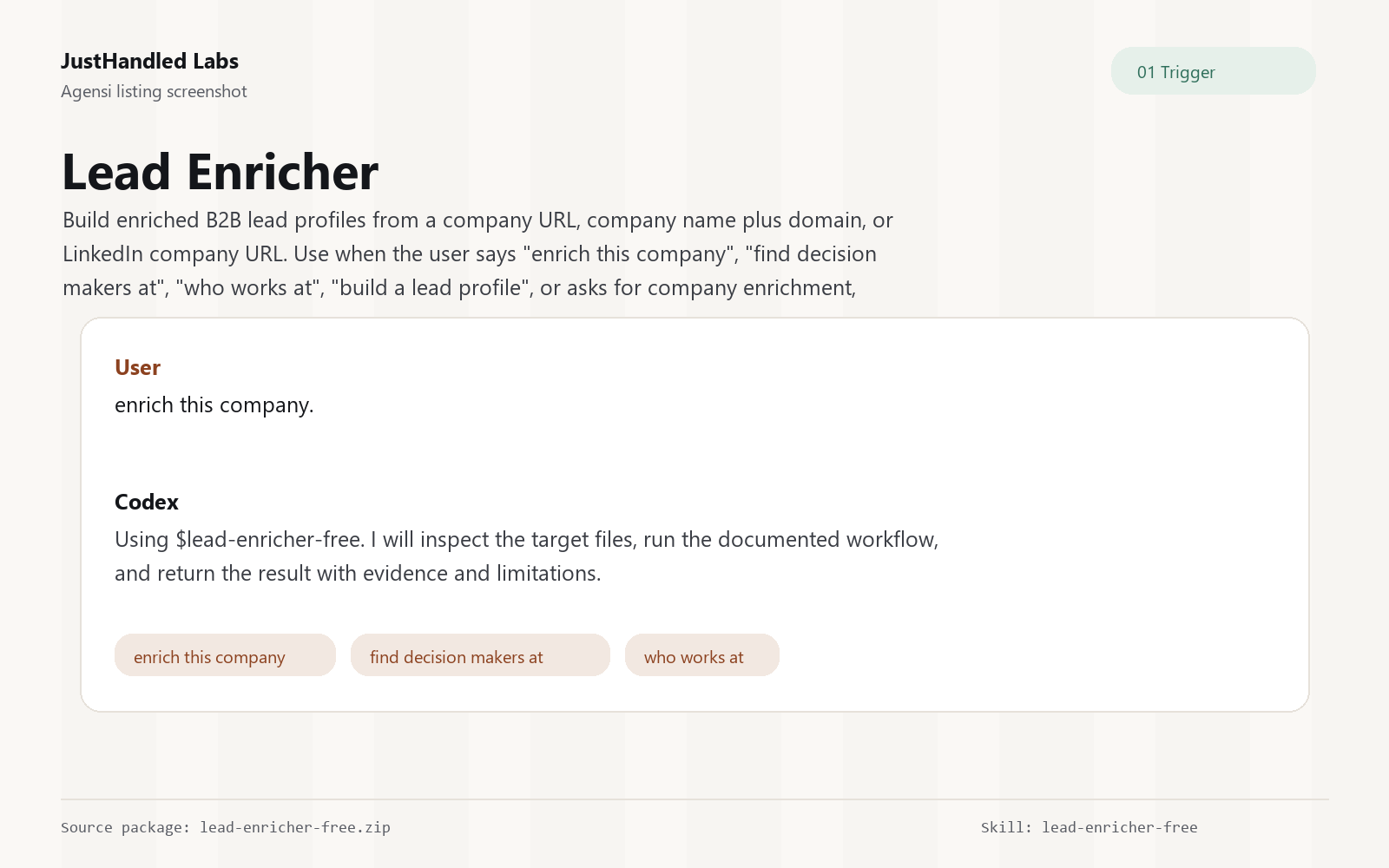Image resolution: width=1389 pixels, height=868 pixels.
Task: Click the $lead-enricher-free skill mention
Action: pyautogui.click(x=269, y=540)
